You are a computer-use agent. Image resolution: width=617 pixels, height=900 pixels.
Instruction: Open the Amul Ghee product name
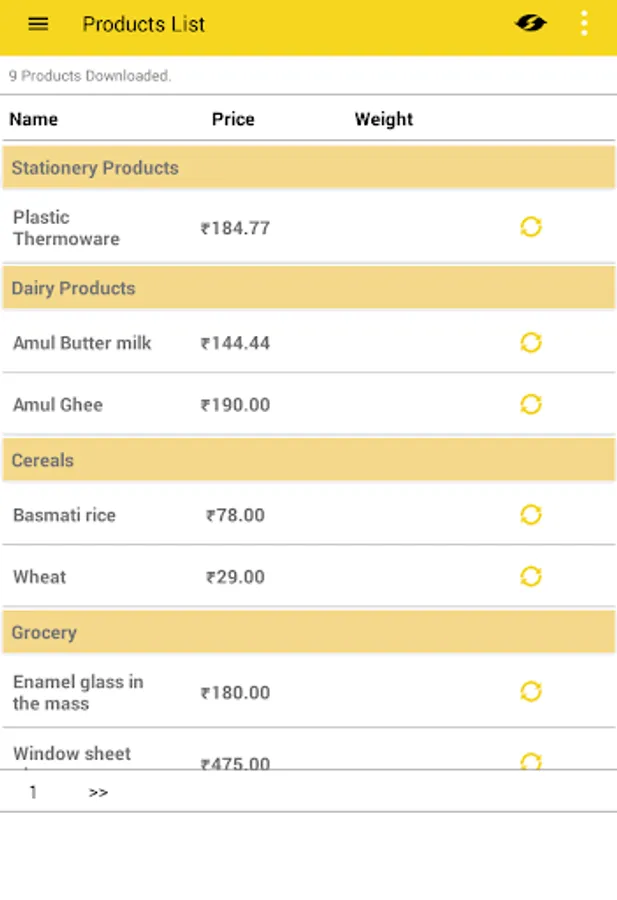(x=58, y=405)
